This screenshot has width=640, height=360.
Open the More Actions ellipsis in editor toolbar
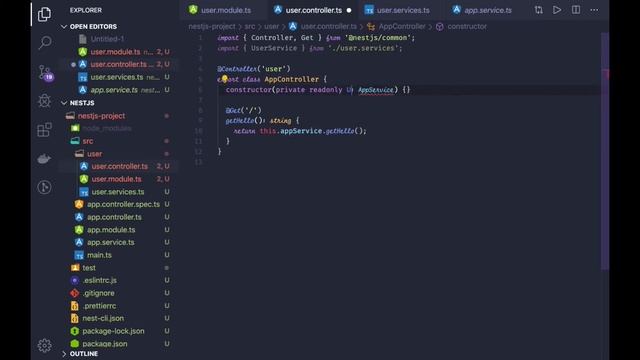tap(594, 10)
